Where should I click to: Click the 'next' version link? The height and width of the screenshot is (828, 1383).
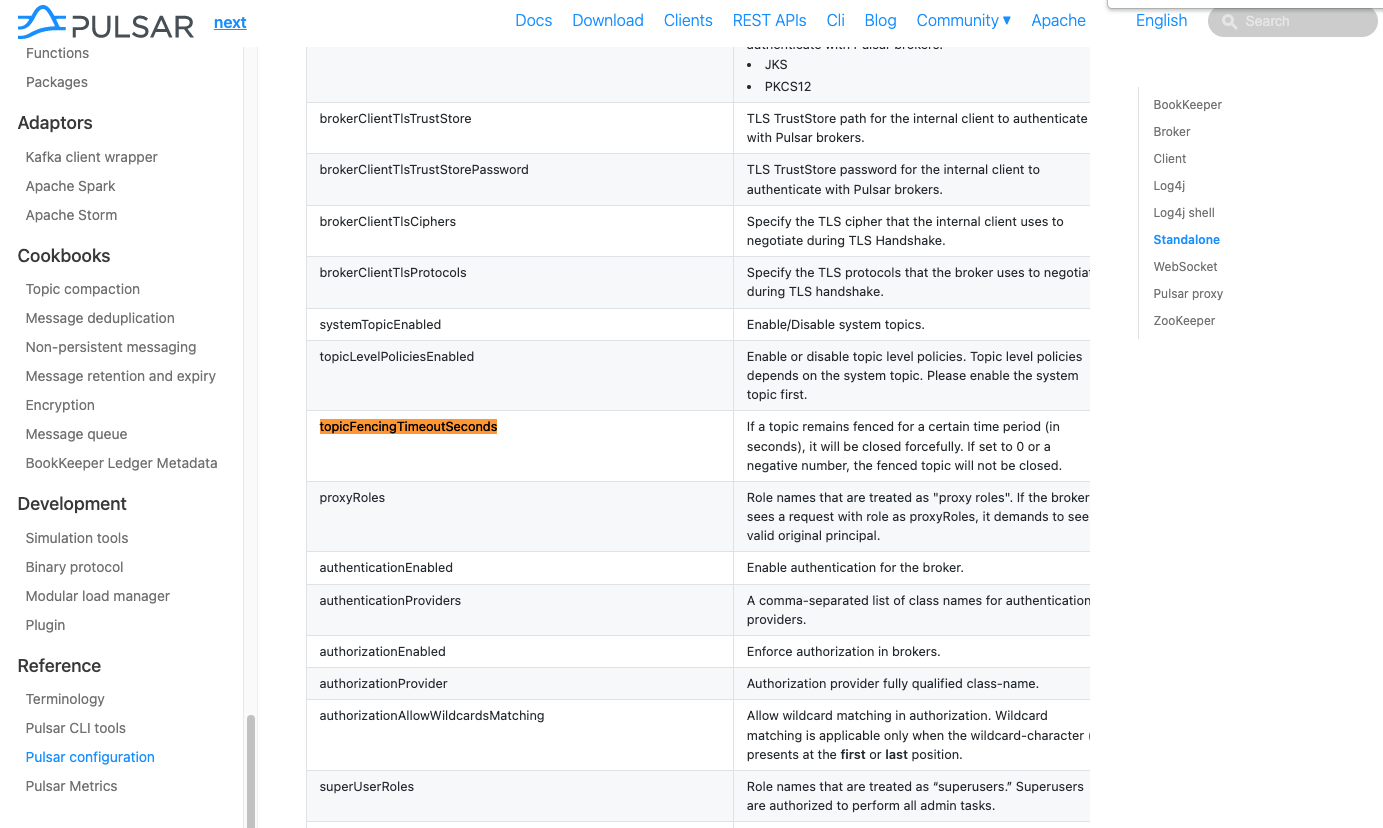point(230,22)
